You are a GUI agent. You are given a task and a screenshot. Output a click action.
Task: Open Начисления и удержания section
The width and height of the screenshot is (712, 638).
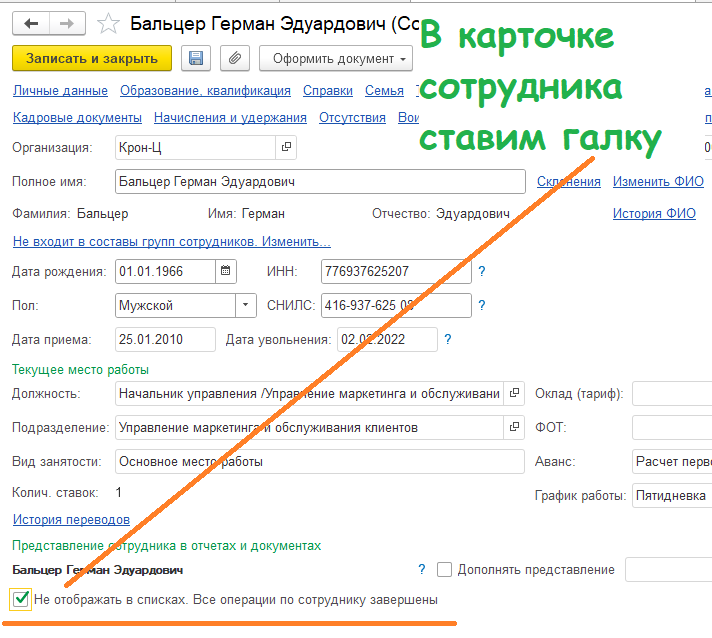point(230,118)
